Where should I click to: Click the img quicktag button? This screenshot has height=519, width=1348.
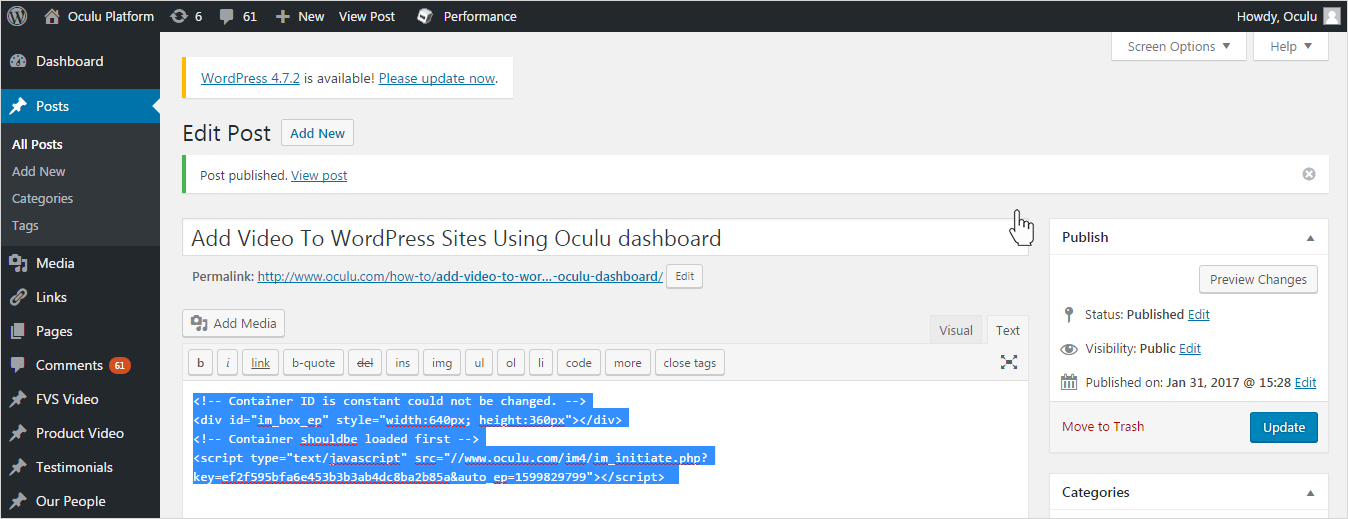click(442, 362)
